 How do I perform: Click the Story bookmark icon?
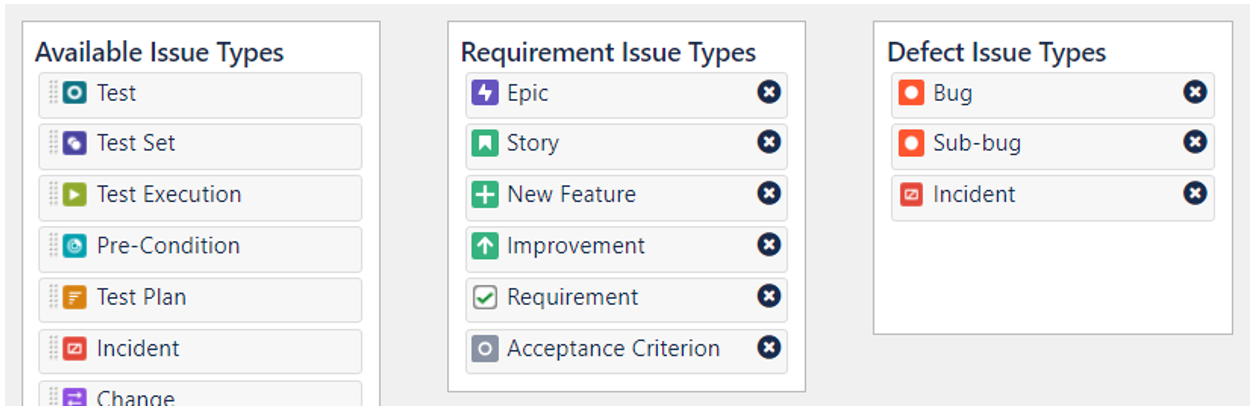484,144
